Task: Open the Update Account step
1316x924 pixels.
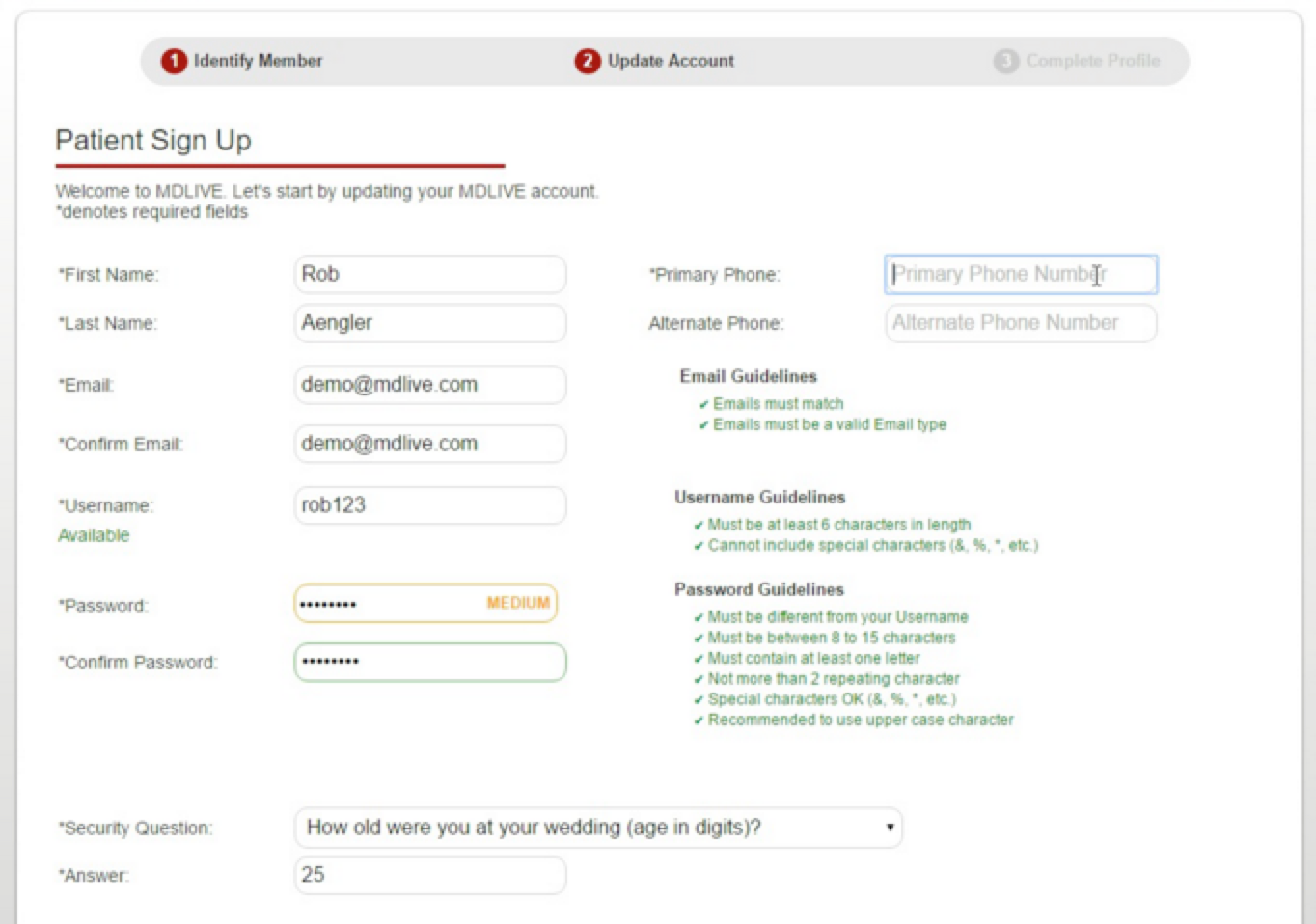Action: pos(655,61)
